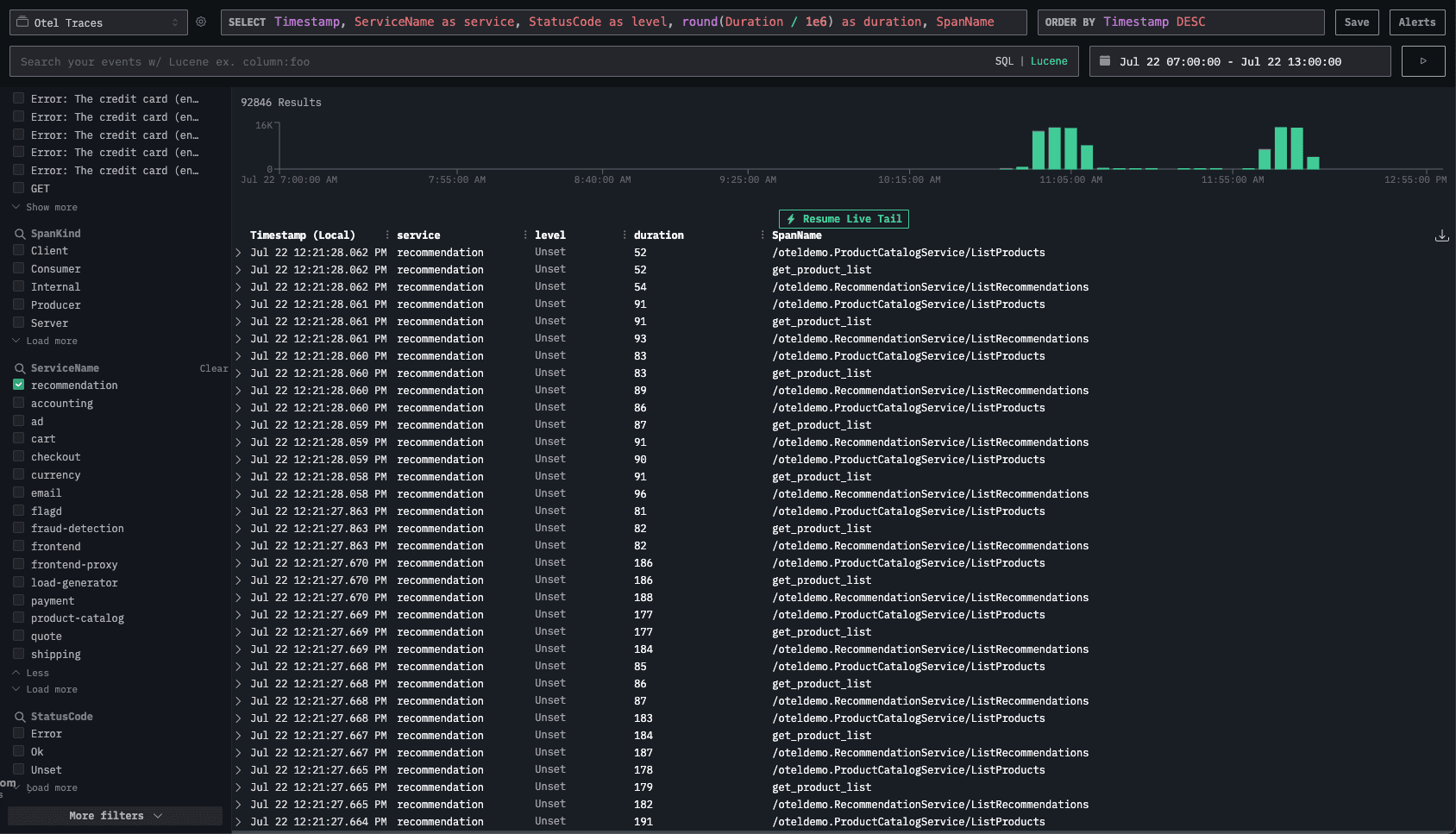Enable the checkout service checkbox

(18, 456)
